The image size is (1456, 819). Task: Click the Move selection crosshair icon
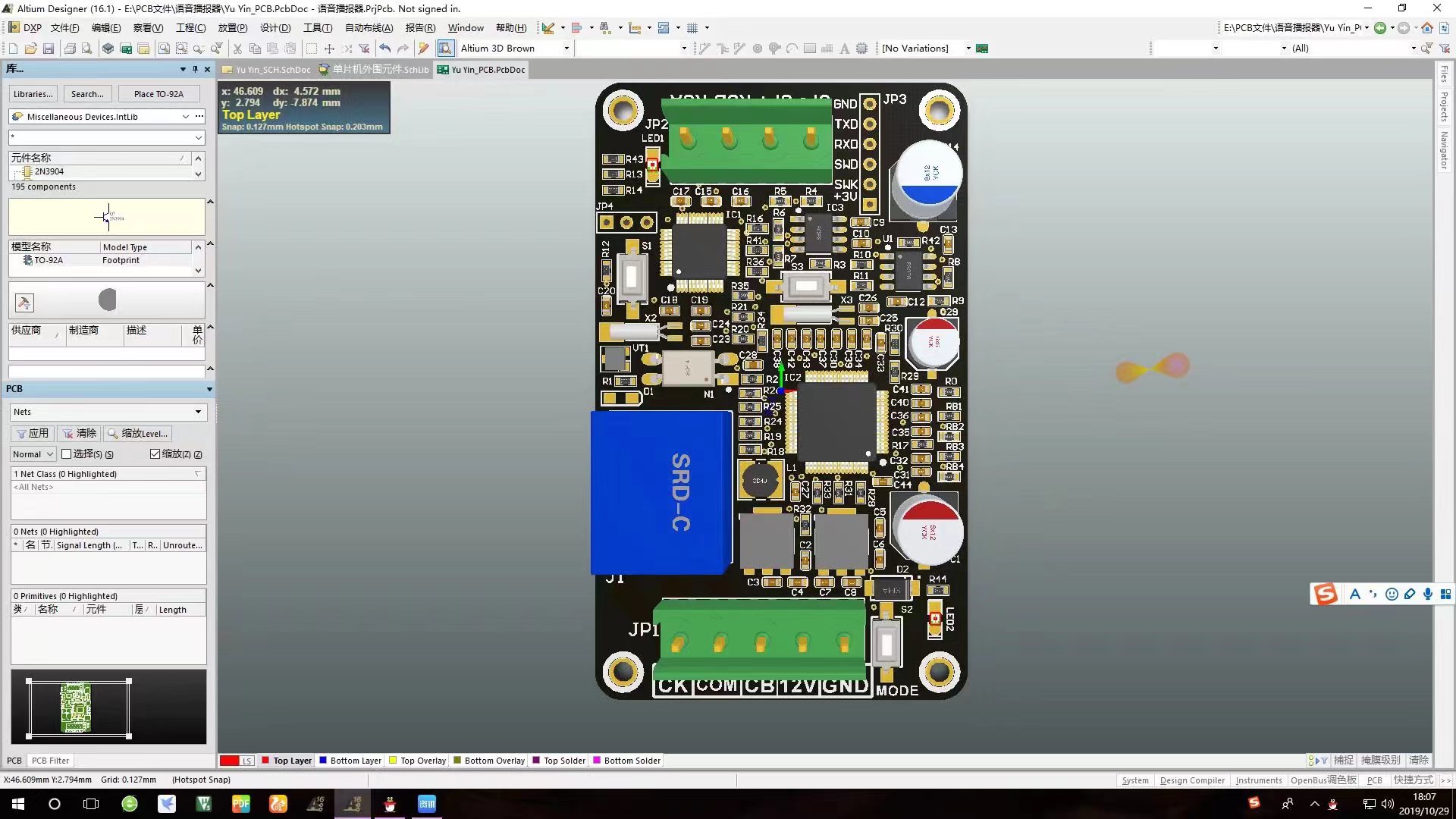329,49
